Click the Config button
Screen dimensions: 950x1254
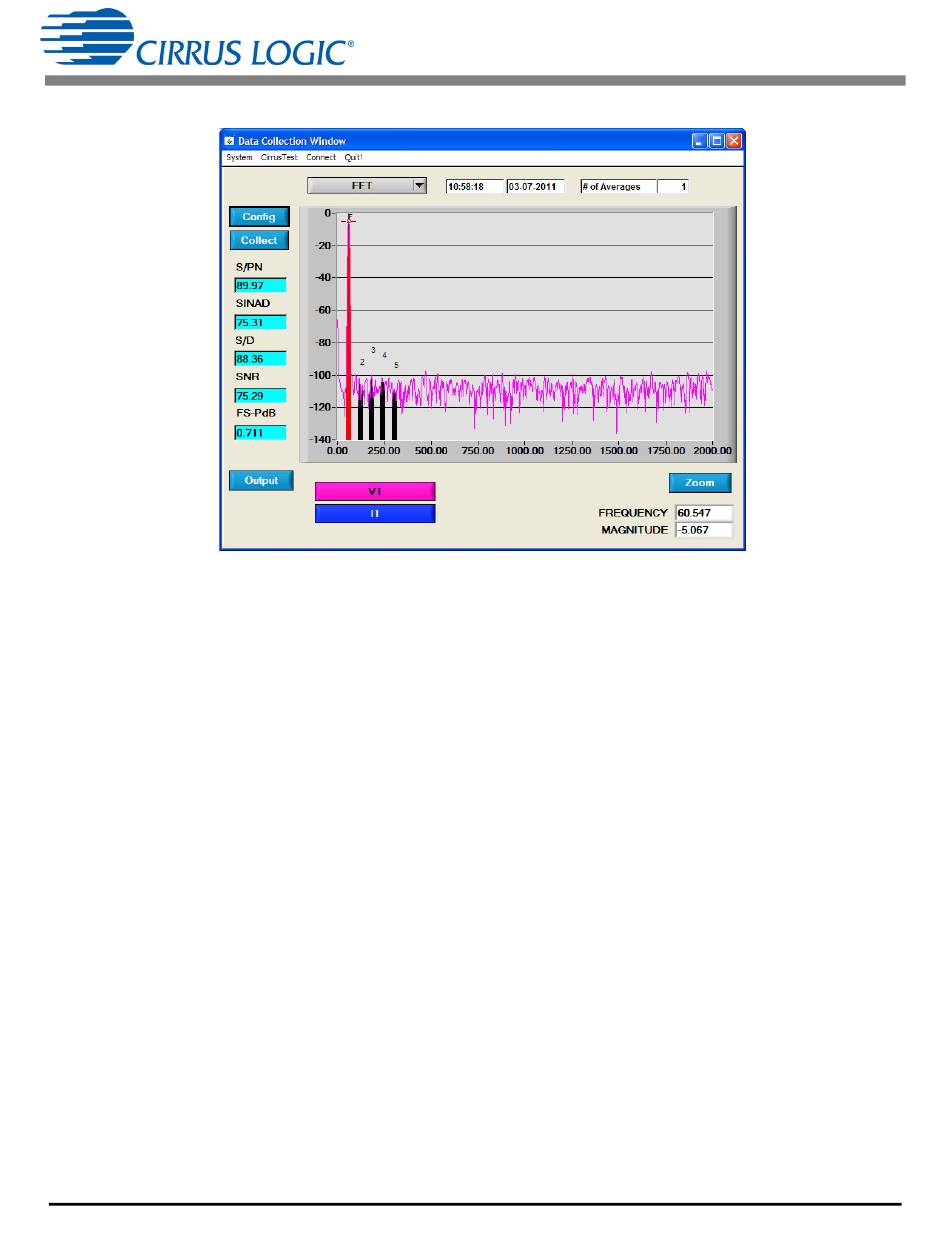click(259, 217)
